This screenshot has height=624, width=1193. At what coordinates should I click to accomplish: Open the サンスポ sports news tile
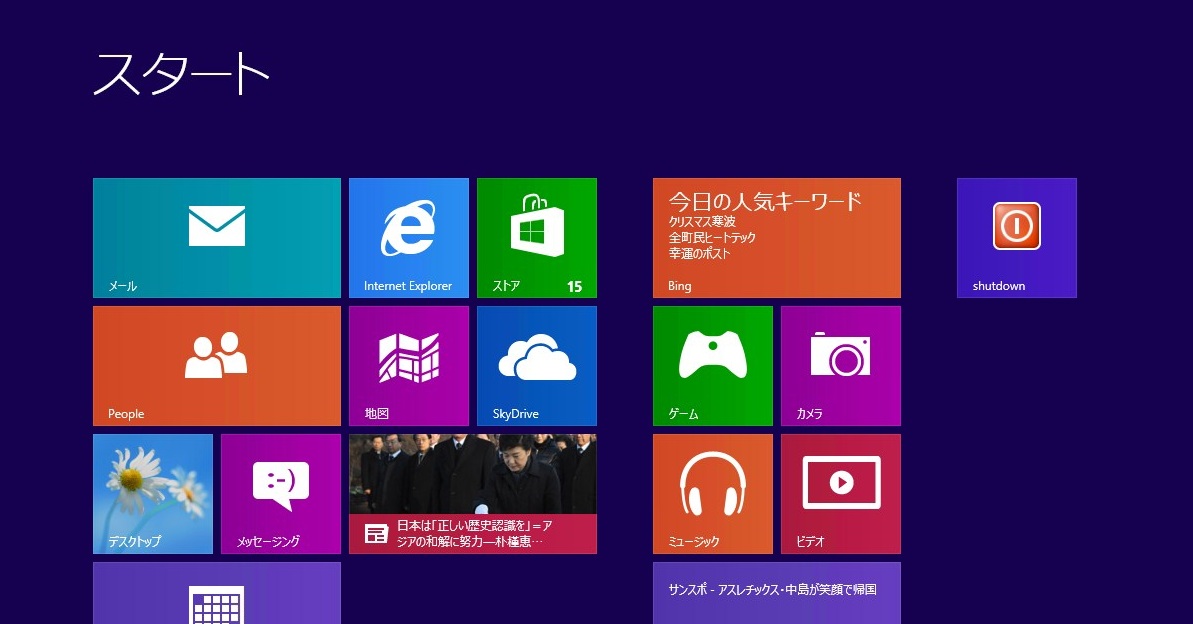click(777, 593)
